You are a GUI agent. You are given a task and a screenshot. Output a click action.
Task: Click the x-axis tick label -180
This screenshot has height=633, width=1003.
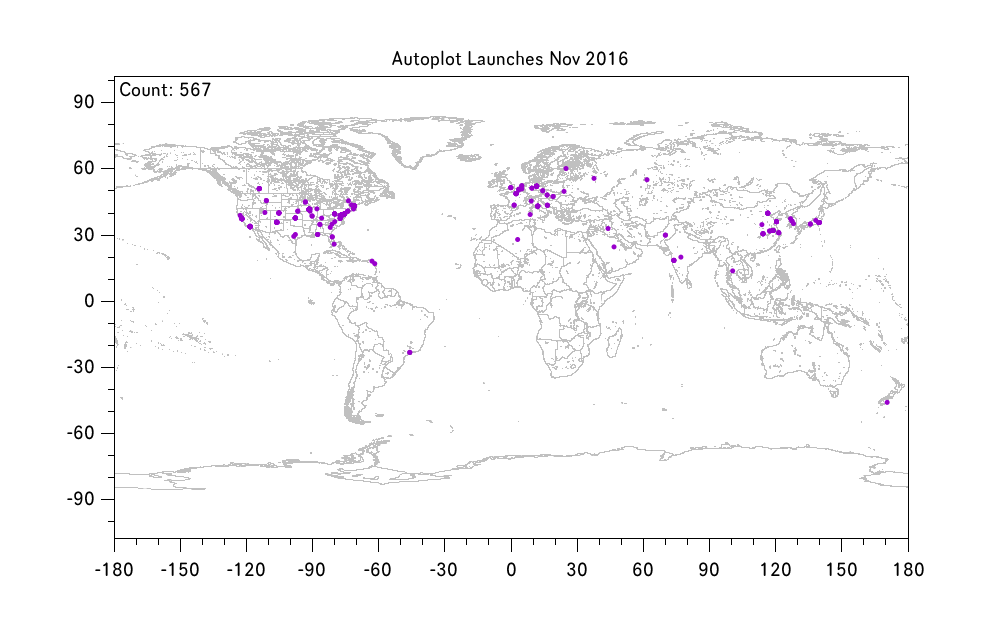[x=115, y=570]
